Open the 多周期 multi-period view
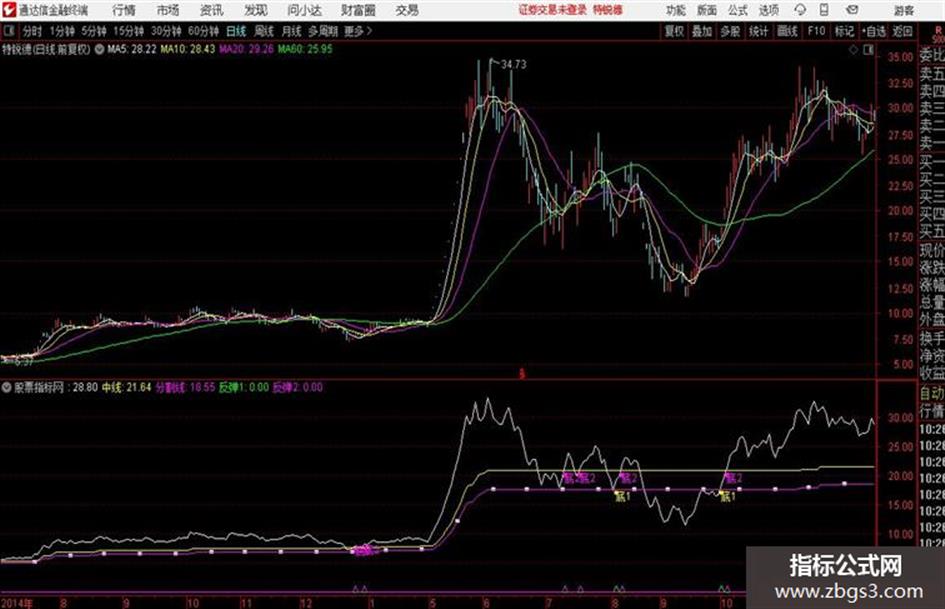The width and height of the screenshot is (945, 609). pos(323,31)
